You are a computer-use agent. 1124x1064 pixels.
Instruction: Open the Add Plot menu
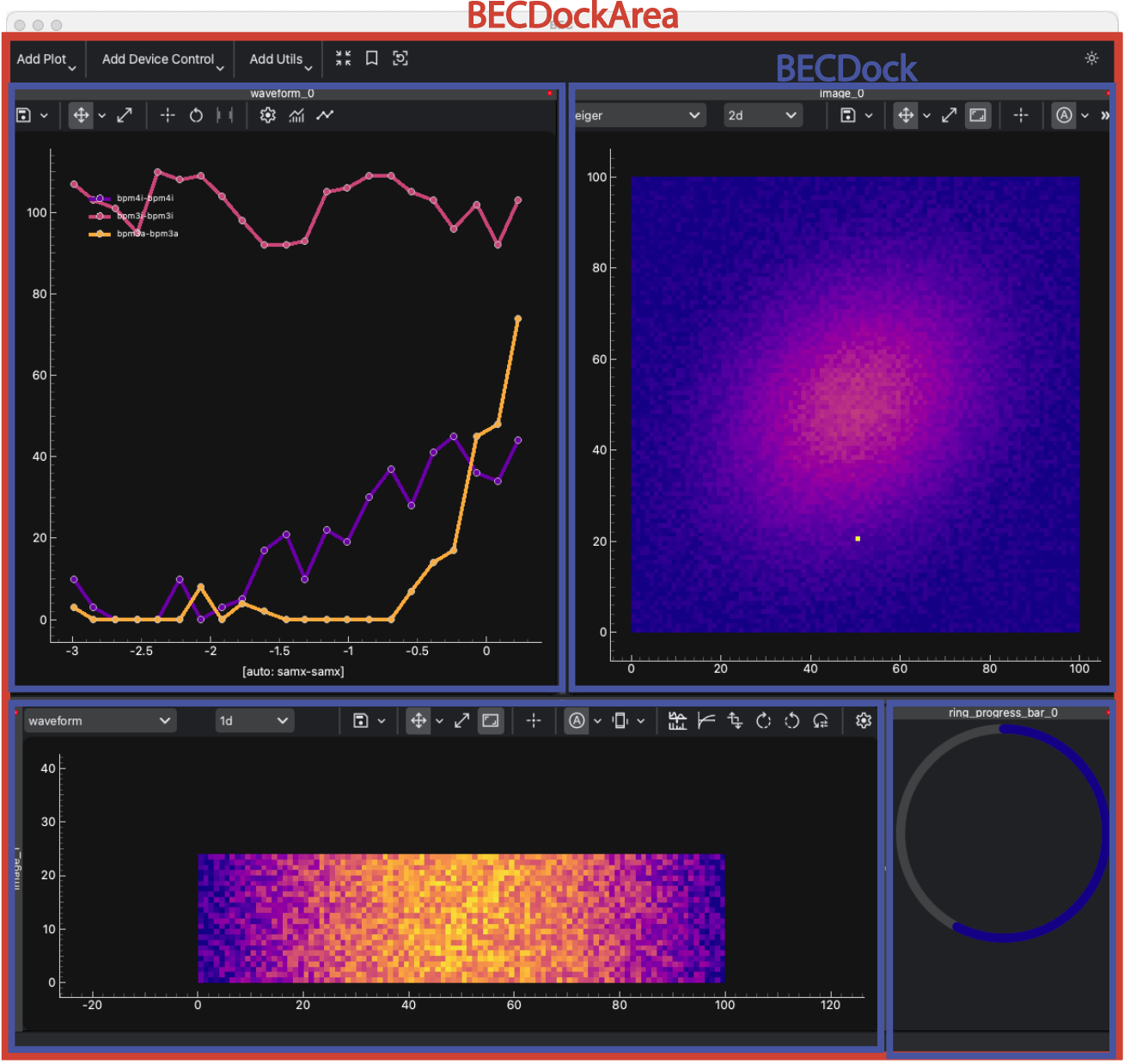click(46, 59)
